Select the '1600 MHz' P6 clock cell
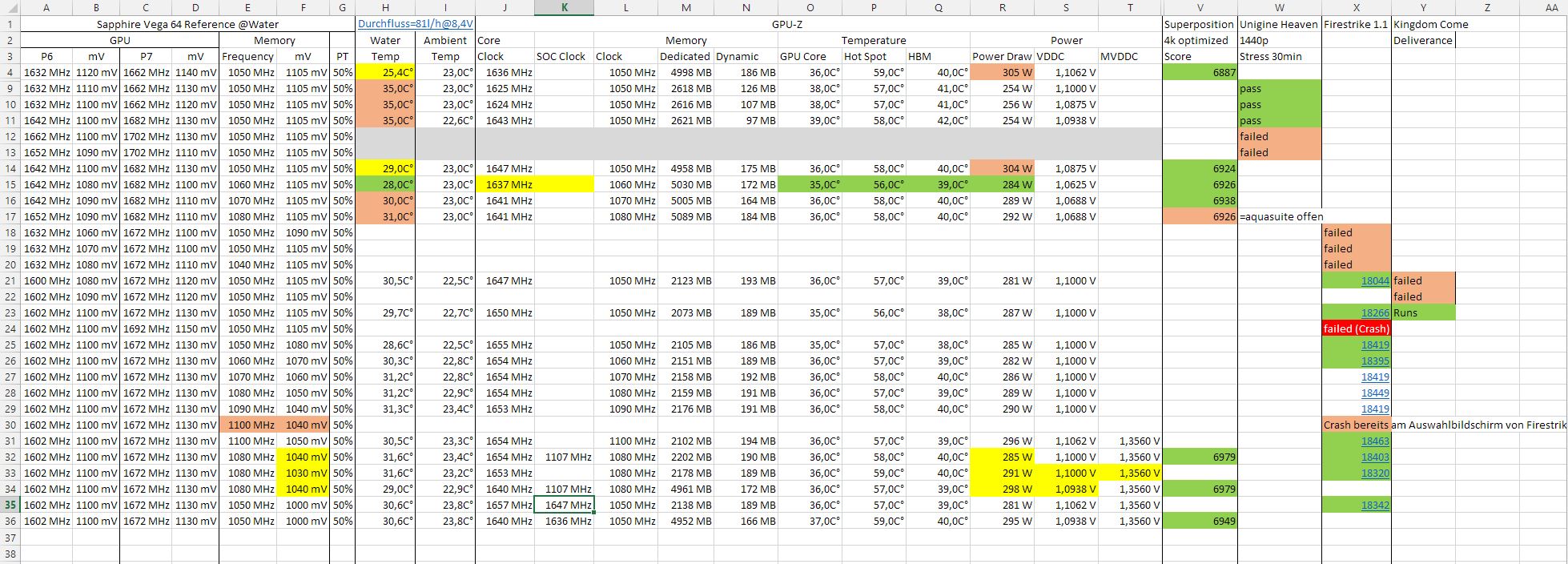The height and width of the screenshot is (564, 1568). 46,280
